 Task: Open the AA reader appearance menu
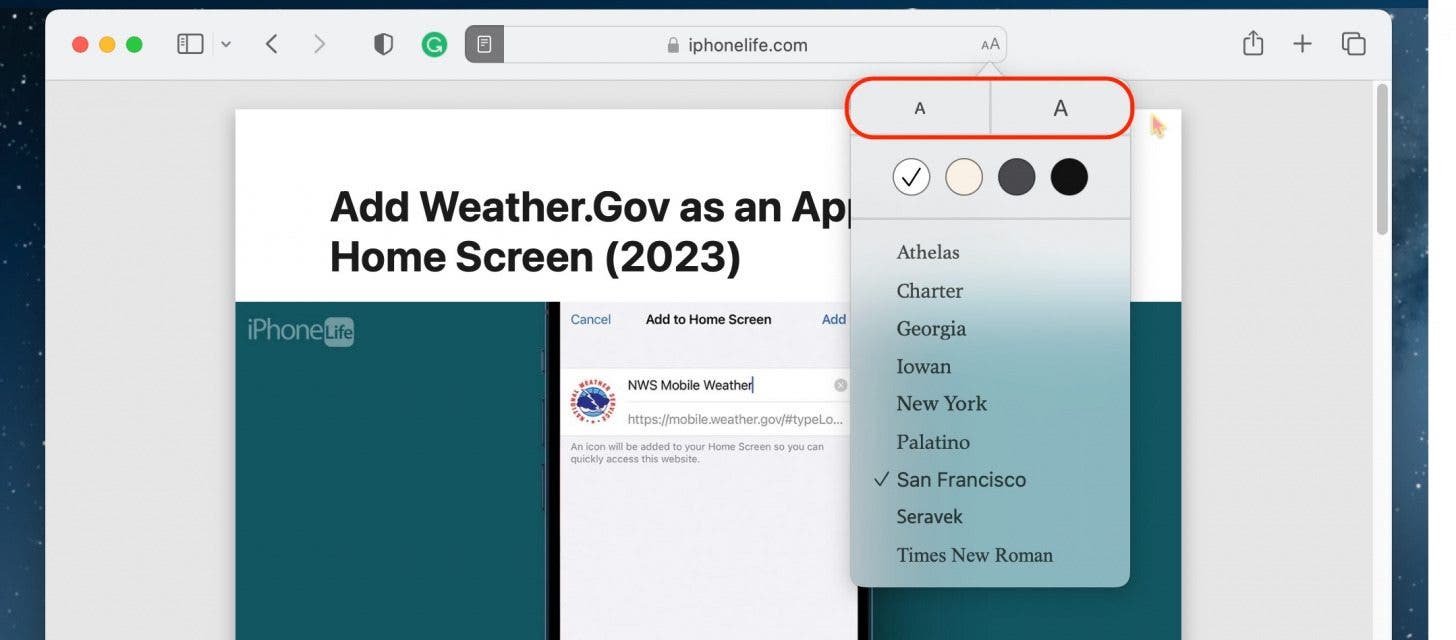click(990, 45)
